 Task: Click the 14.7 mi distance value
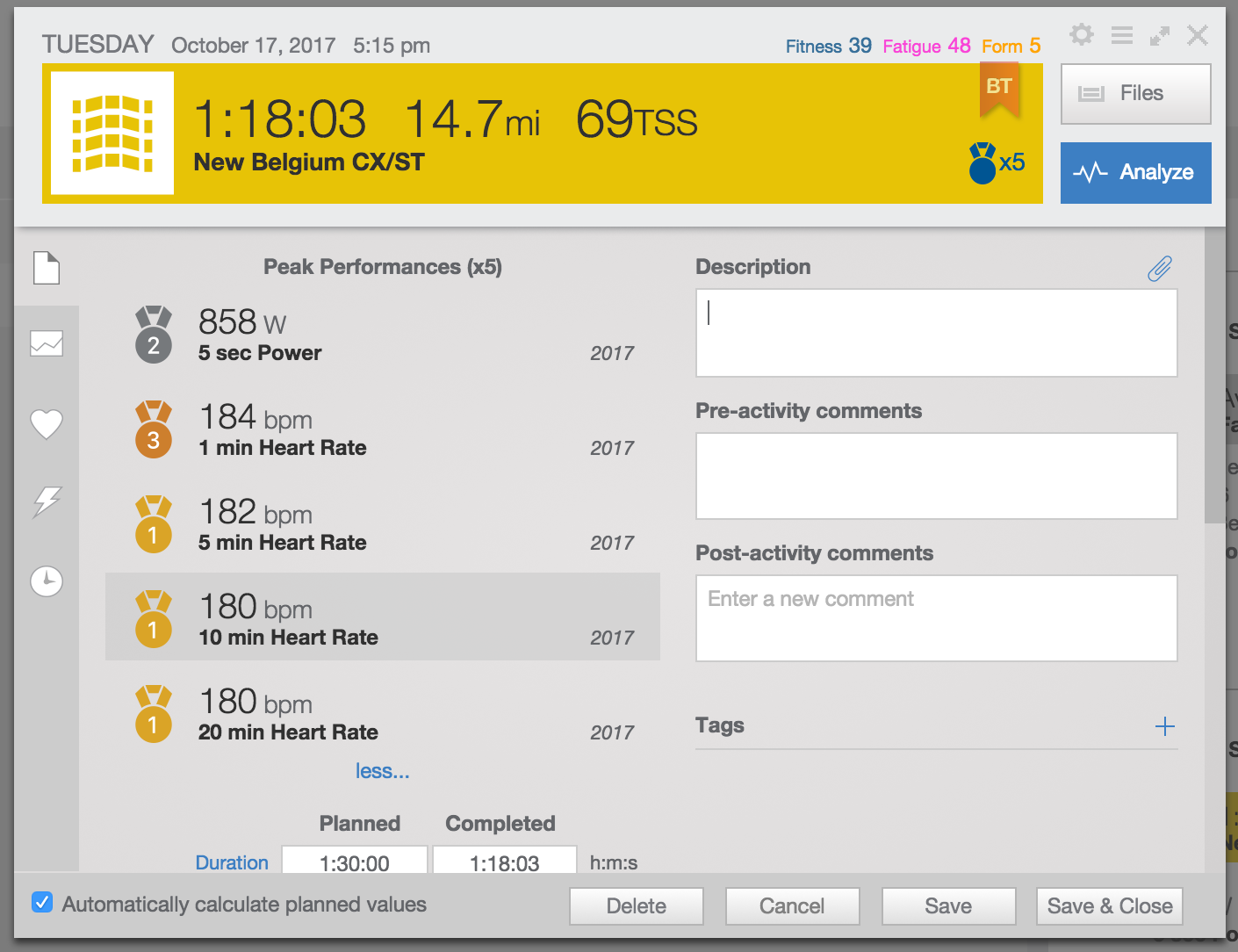(x=472, y=119)
